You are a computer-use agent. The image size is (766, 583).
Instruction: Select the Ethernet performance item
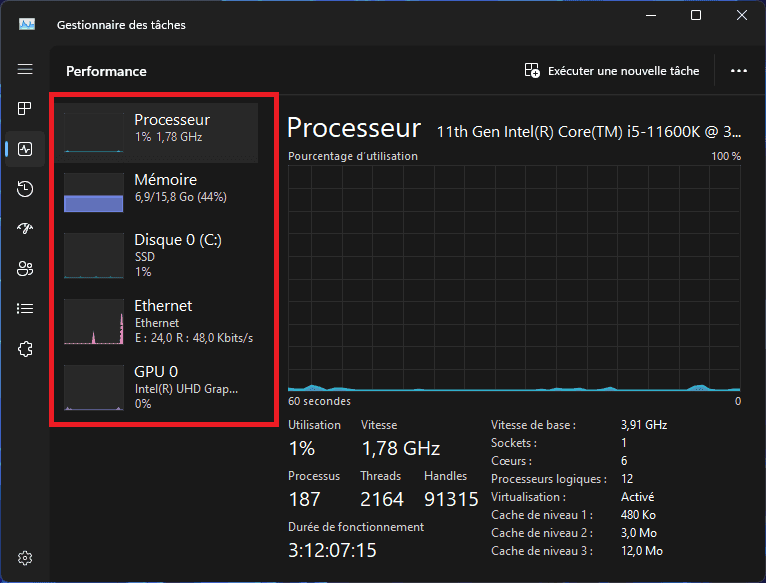click(x=156, y=322)
